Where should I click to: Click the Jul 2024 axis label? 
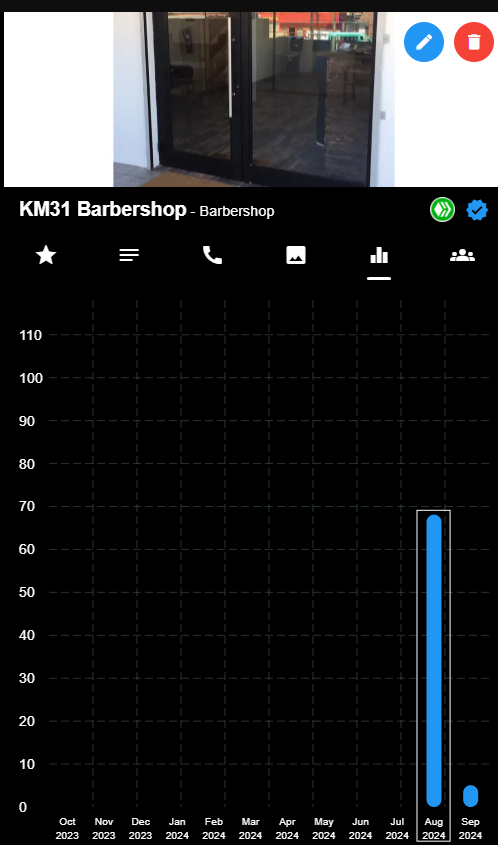(x=397, y=829)
